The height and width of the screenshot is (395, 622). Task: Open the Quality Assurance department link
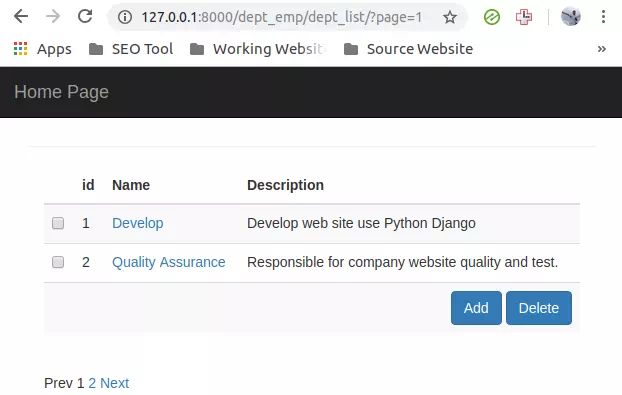click(169, 262)
